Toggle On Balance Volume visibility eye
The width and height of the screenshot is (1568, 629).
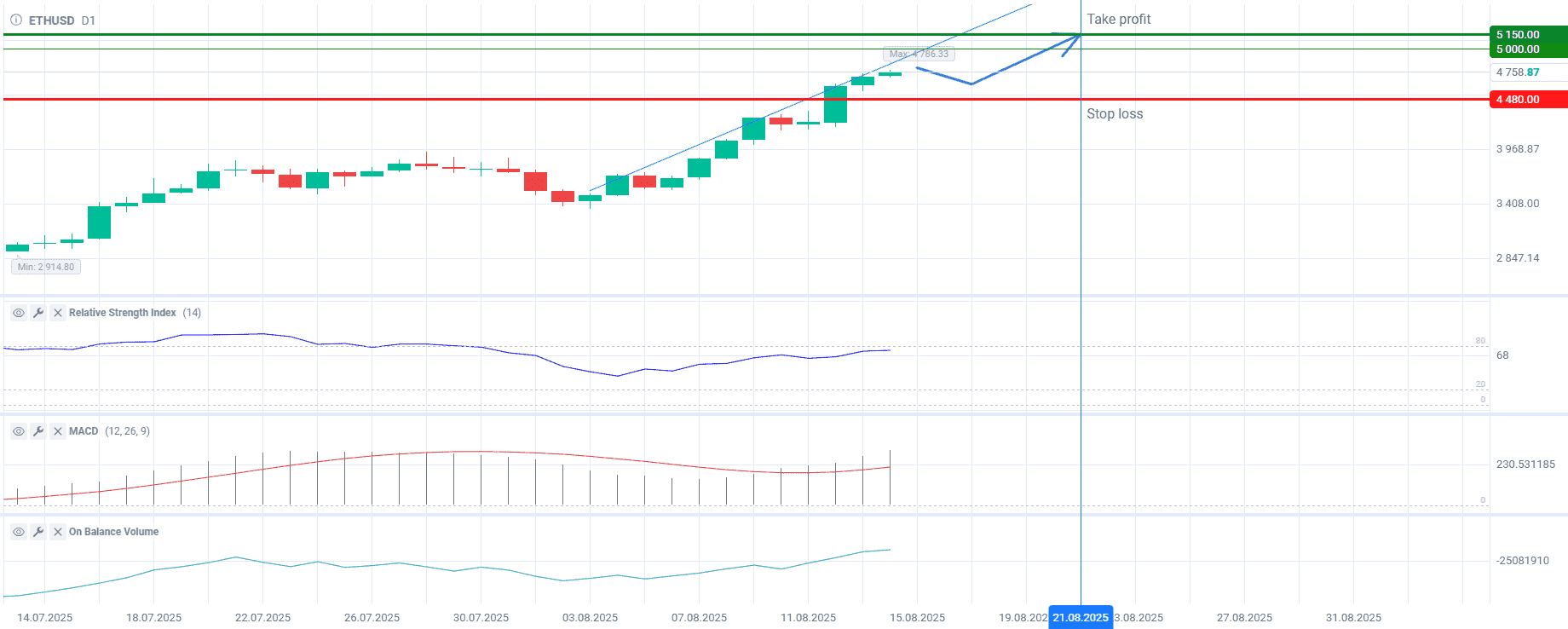click(19, 532)
